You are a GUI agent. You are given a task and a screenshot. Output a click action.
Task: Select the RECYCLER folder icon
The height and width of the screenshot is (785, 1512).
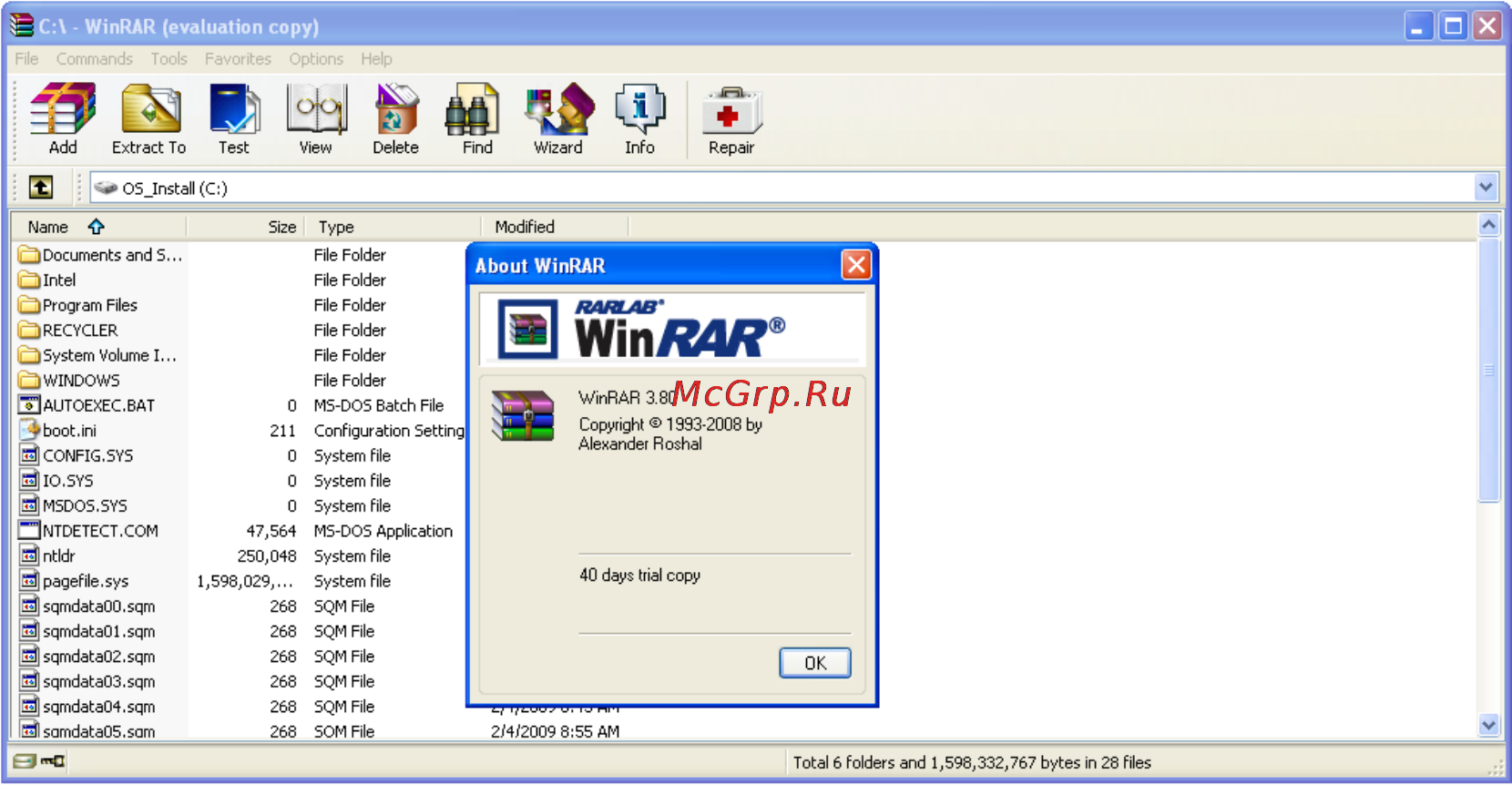click(x=29, y=330)
